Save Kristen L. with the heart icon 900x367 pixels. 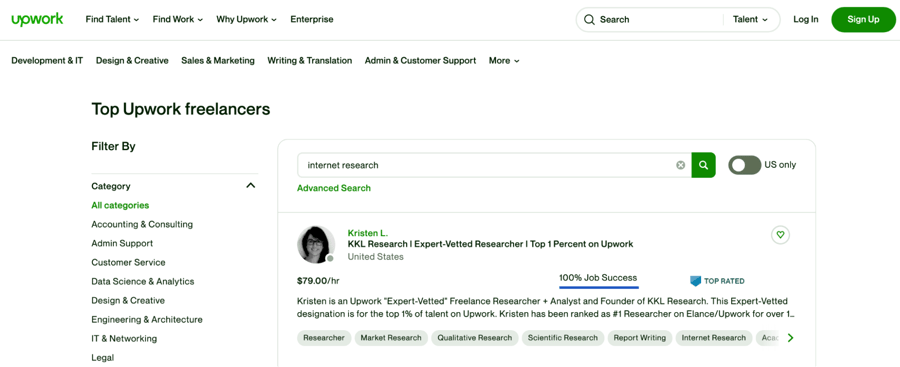(x=780, y=234)
